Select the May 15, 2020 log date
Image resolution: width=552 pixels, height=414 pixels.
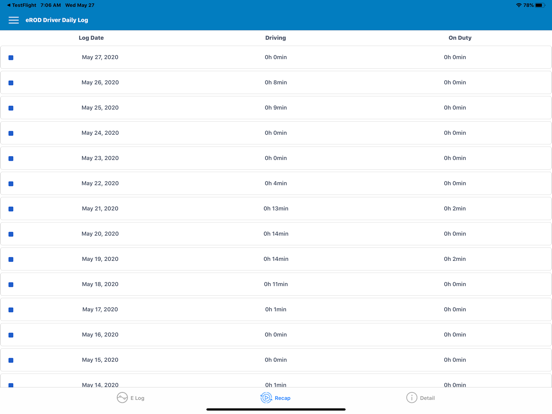pos(100,360)
